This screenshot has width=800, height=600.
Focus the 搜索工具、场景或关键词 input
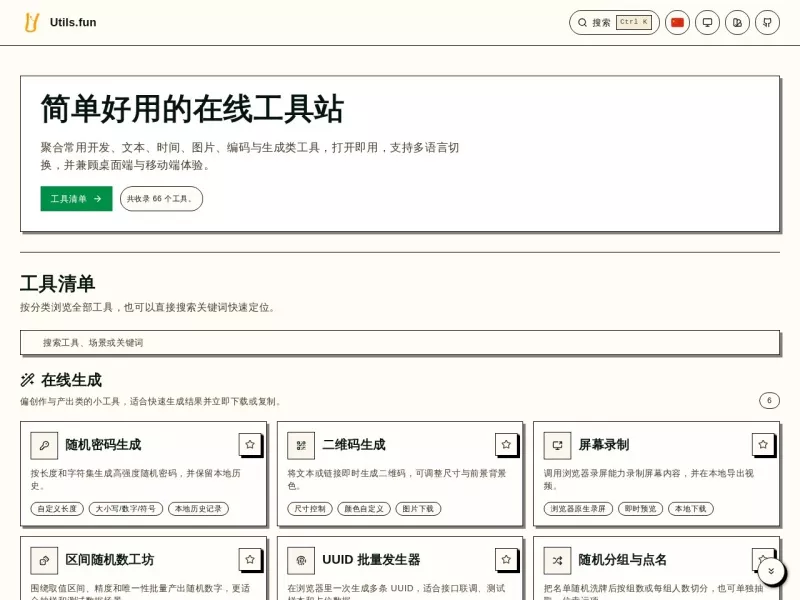point(400,342)
